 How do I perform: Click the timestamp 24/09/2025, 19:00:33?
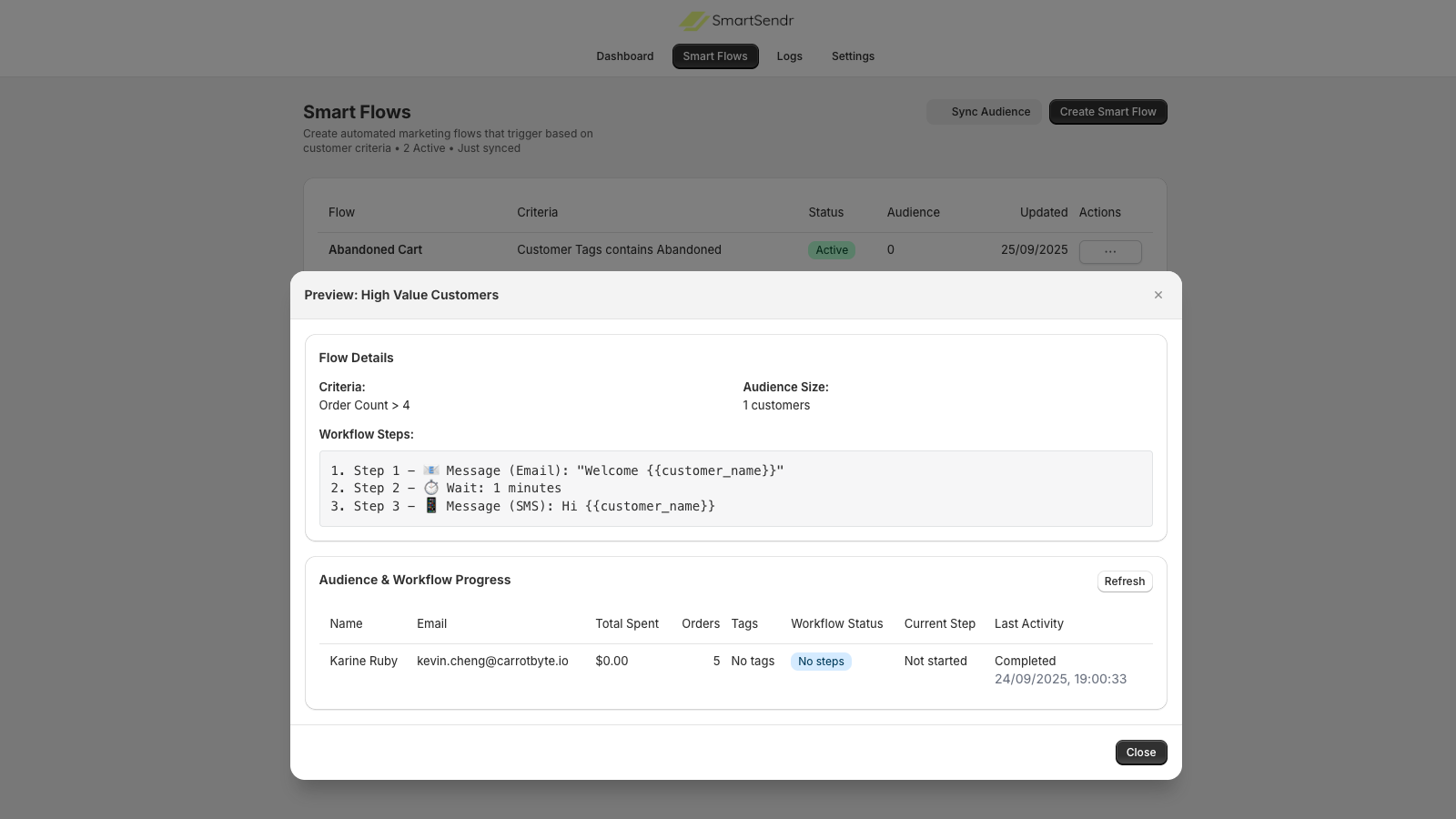(x=1060, y=679)
